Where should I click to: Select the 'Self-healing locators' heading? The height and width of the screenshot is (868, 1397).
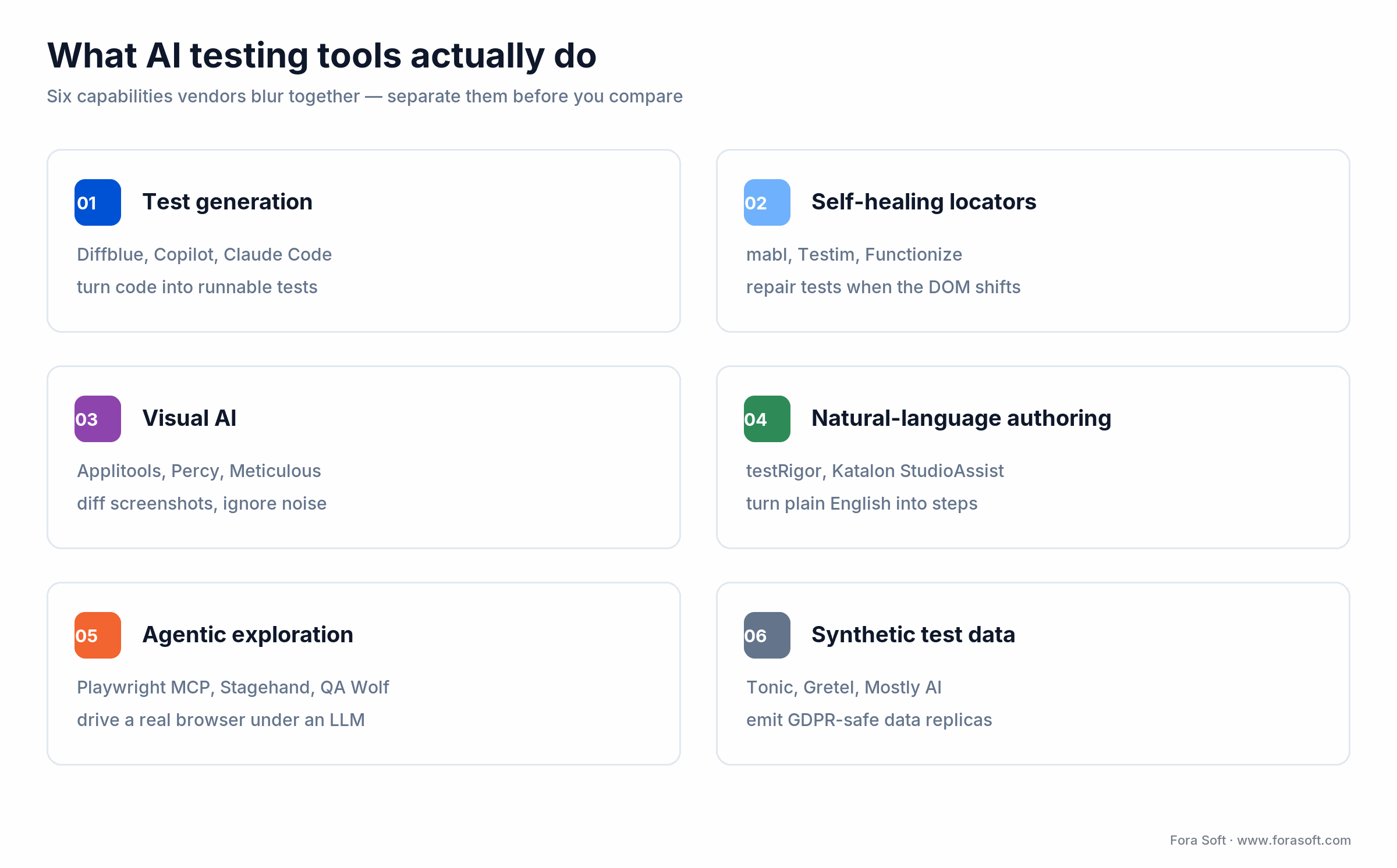click(924, 202)
